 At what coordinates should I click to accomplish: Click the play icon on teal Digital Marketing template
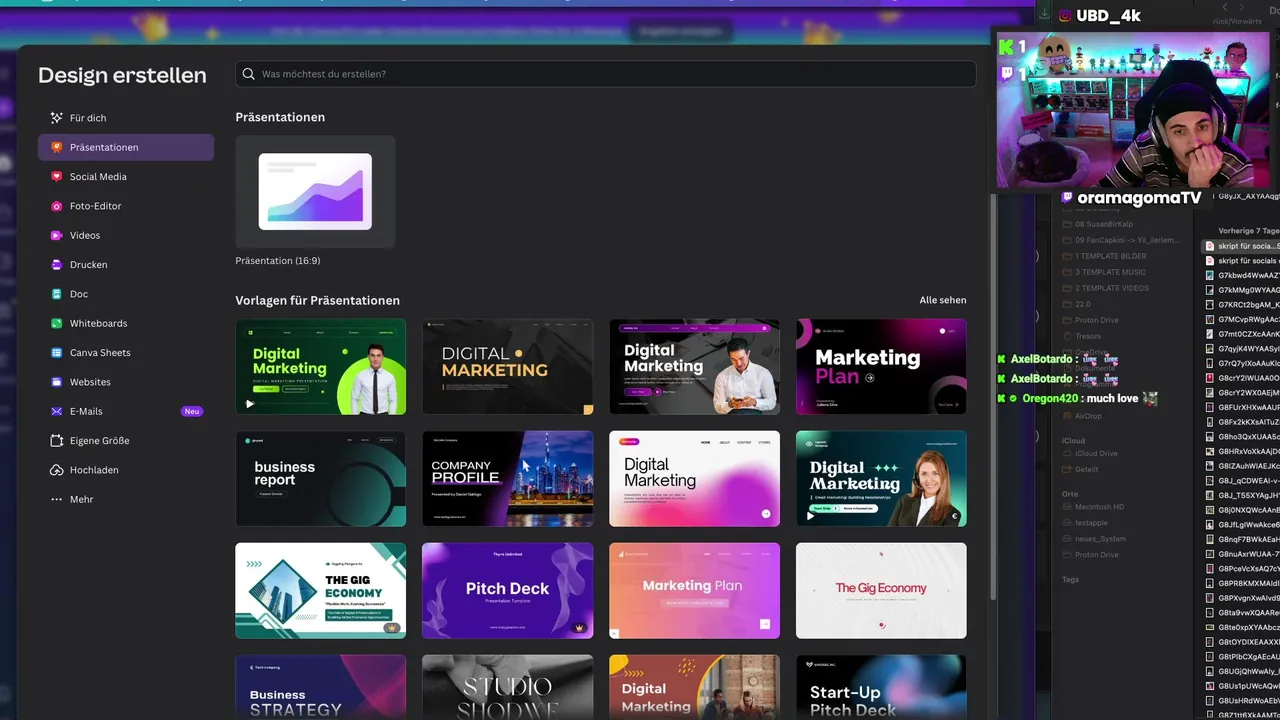point(810,516)
